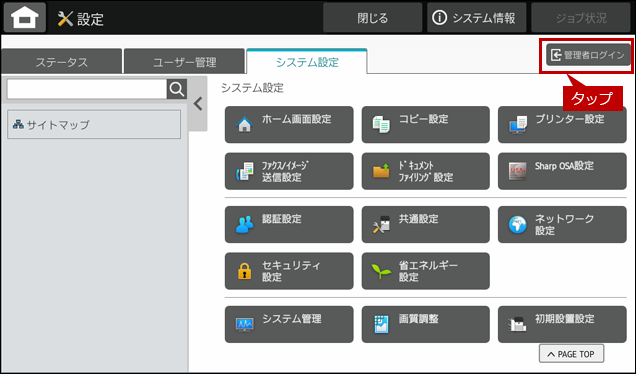
Task: Open 省エネルギー設定 leaf icon tile
Action: coord(425,271)
